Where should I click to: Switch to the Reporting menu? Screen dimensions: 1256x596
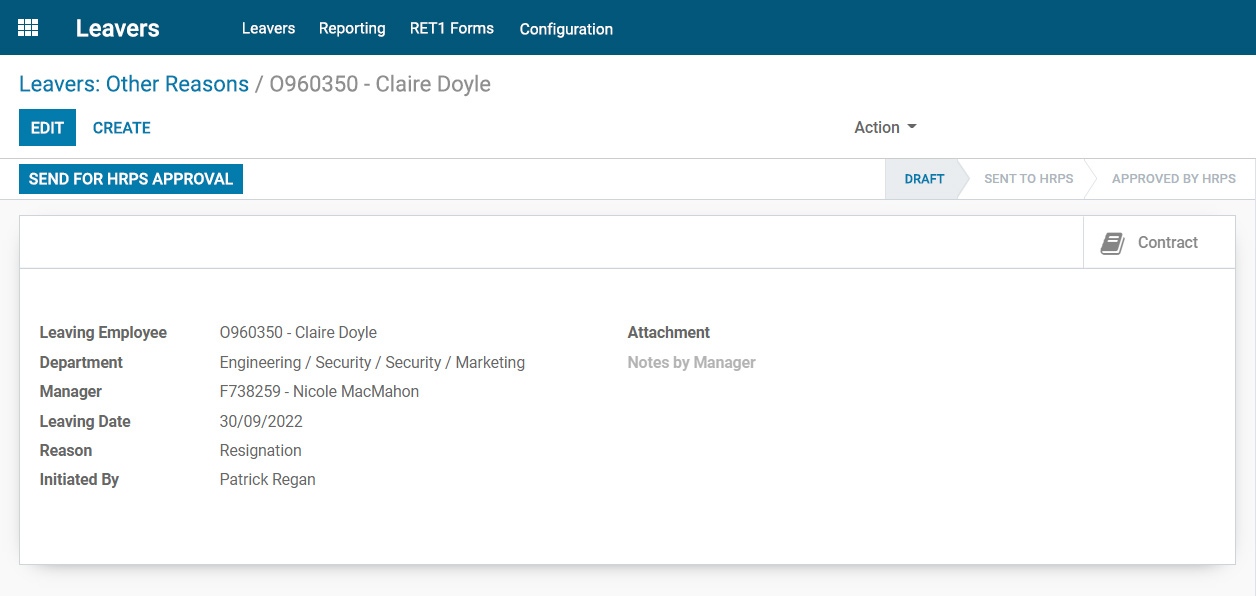pos(352,29)
